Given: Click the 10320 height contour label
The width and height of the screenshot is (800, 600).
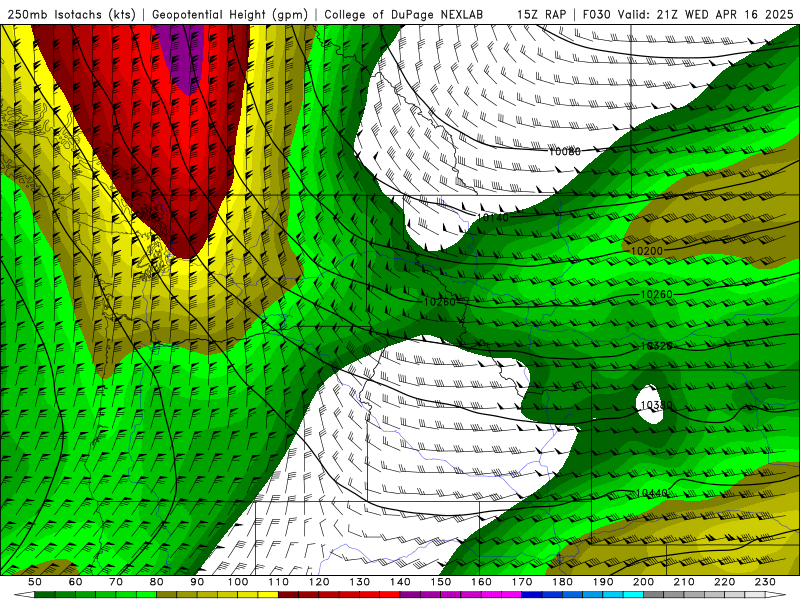Looking at the screenshot, I should pos(656,346).
